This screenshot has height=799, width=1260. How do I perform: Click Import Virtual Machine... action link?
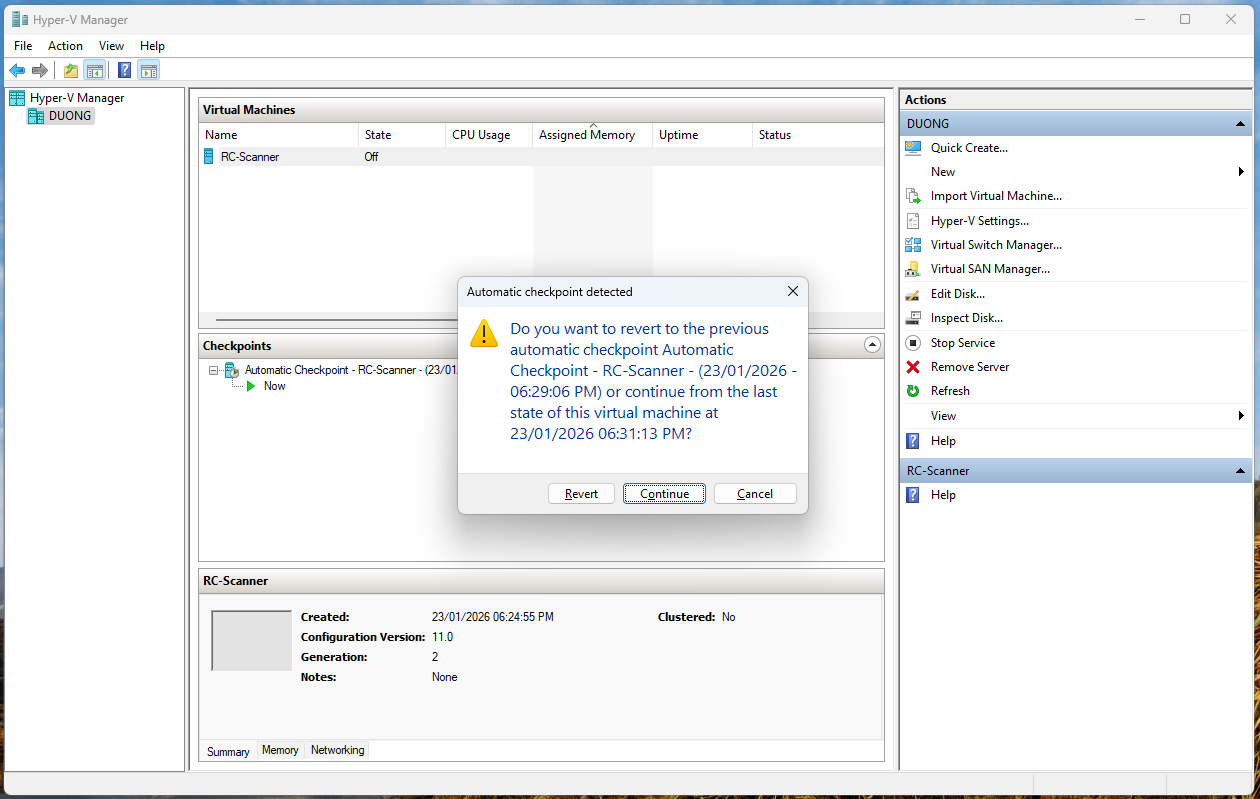pos(996,196)
